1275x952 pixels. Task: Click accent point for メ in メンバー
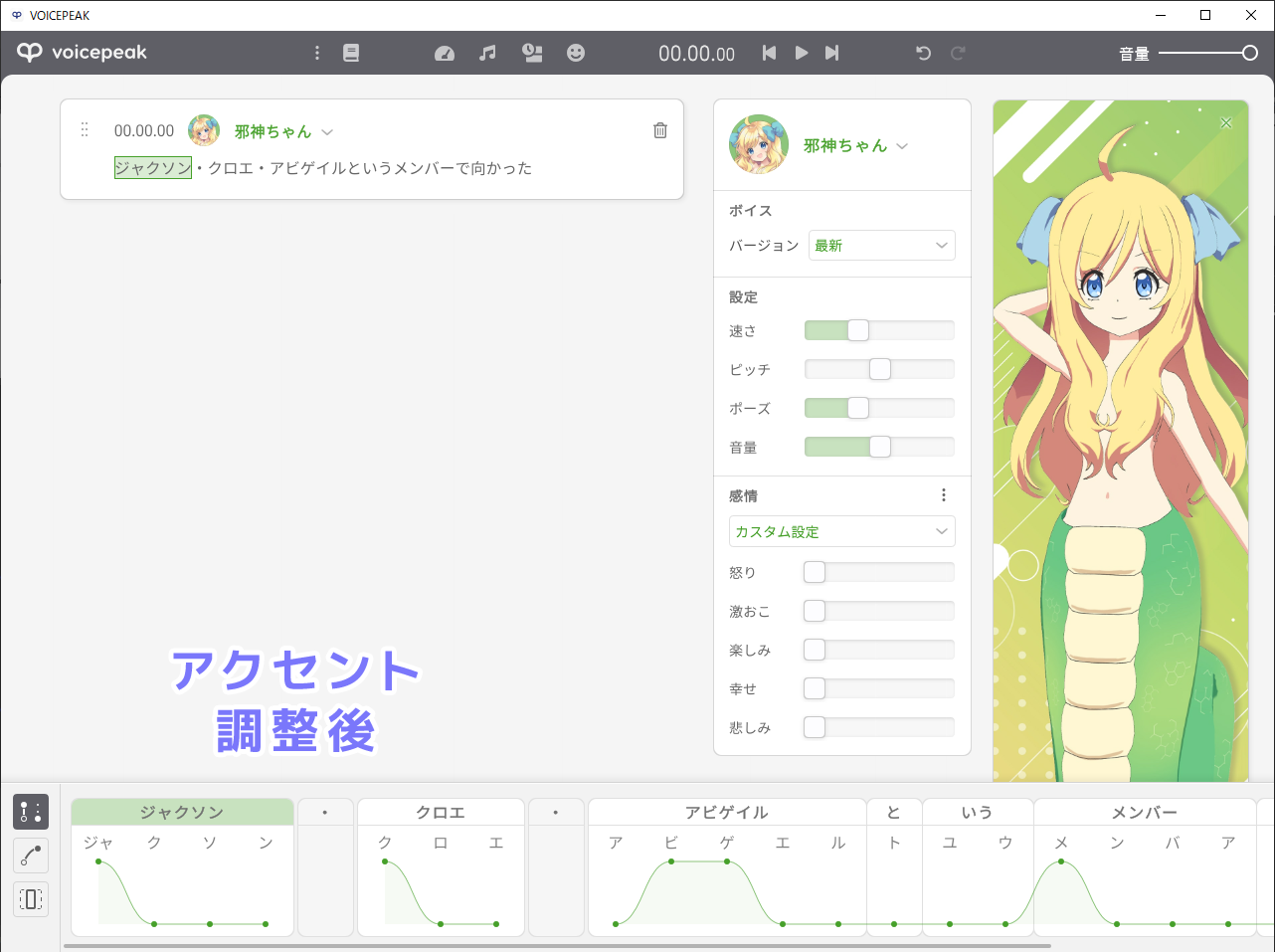point(1061,861)
